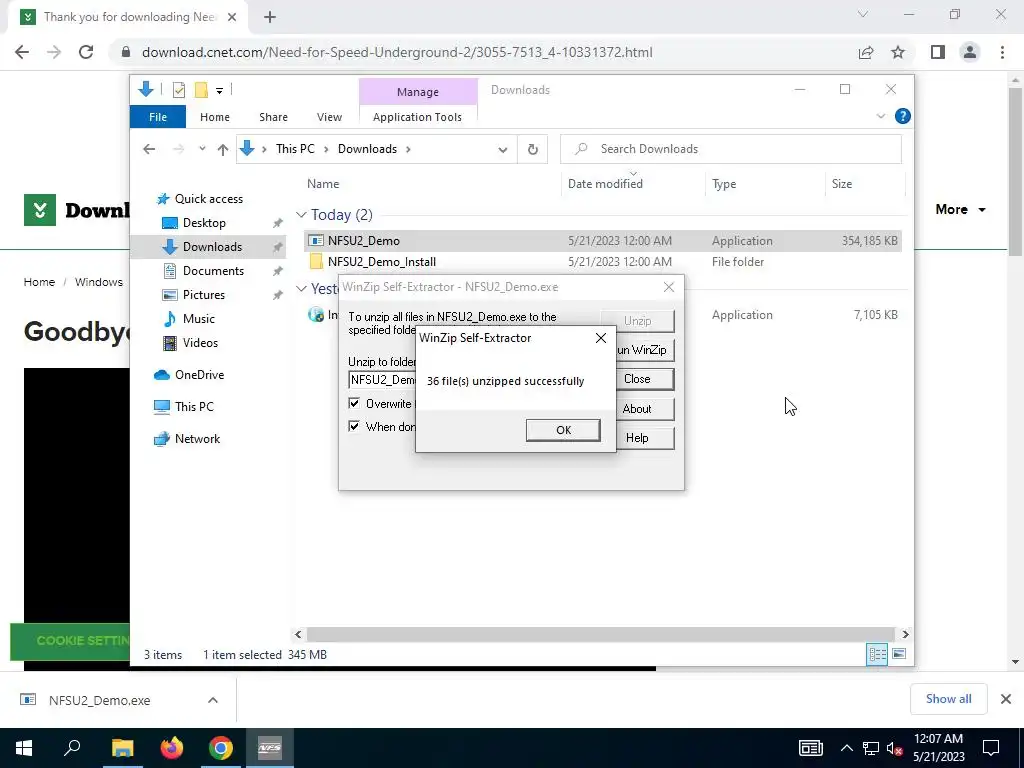Open Chrome three-dot menu
1024x768 pixels.
click(x=1002, y=52)
